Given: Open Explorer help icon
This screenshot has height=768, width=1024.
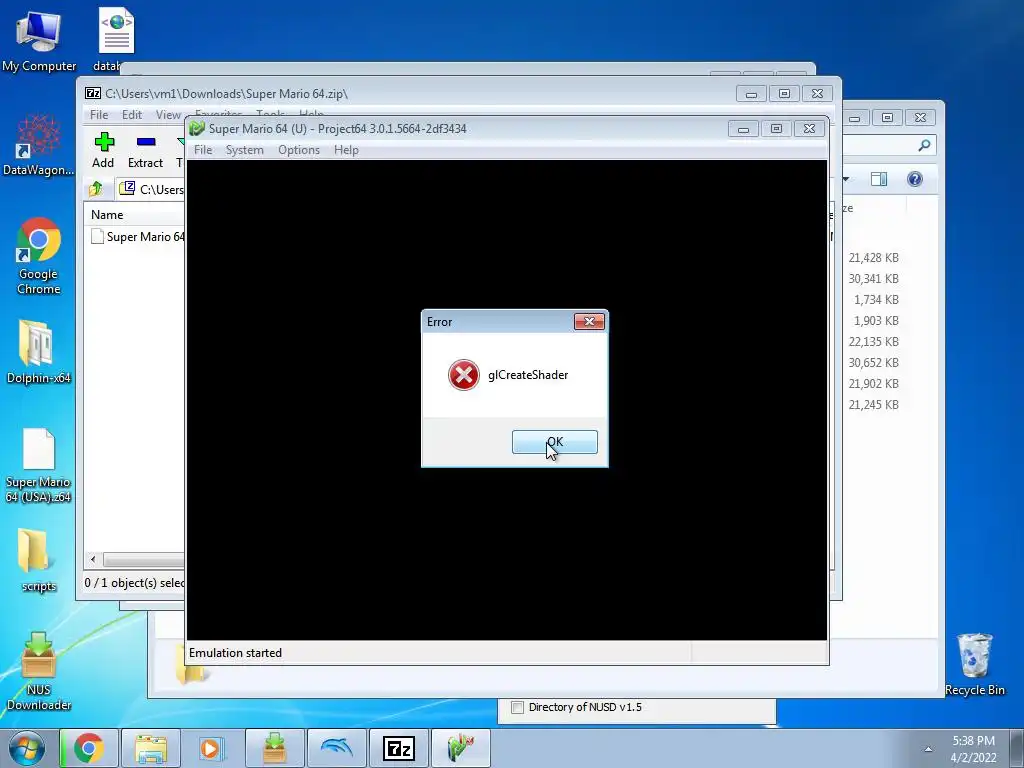Looking at the screenshot, I should (915, 179).
